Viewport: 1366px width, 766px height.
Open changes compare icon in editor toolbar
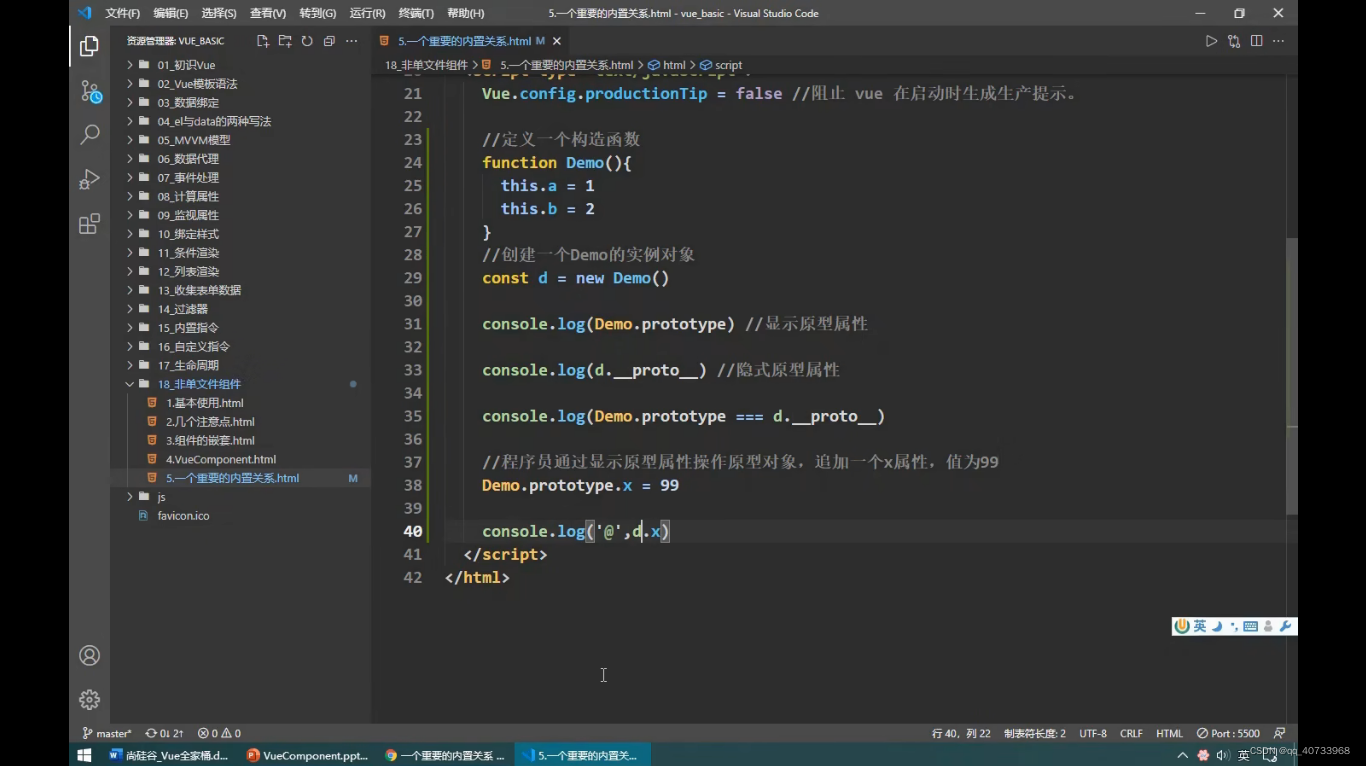point(1234,41)
